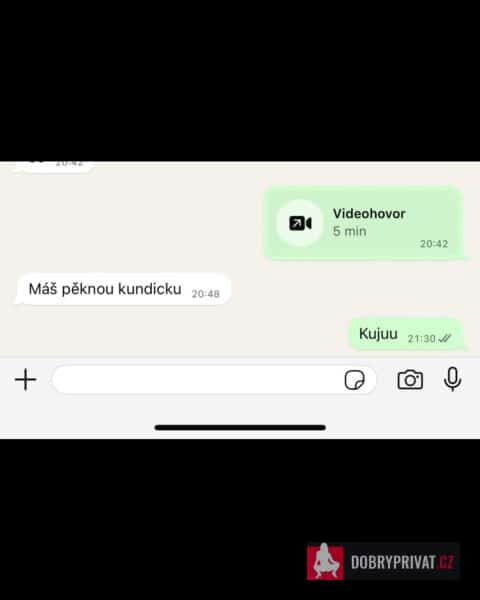Select the incoming message sent at 20:48
Screen dimensions: 480x600
(123, 289)
